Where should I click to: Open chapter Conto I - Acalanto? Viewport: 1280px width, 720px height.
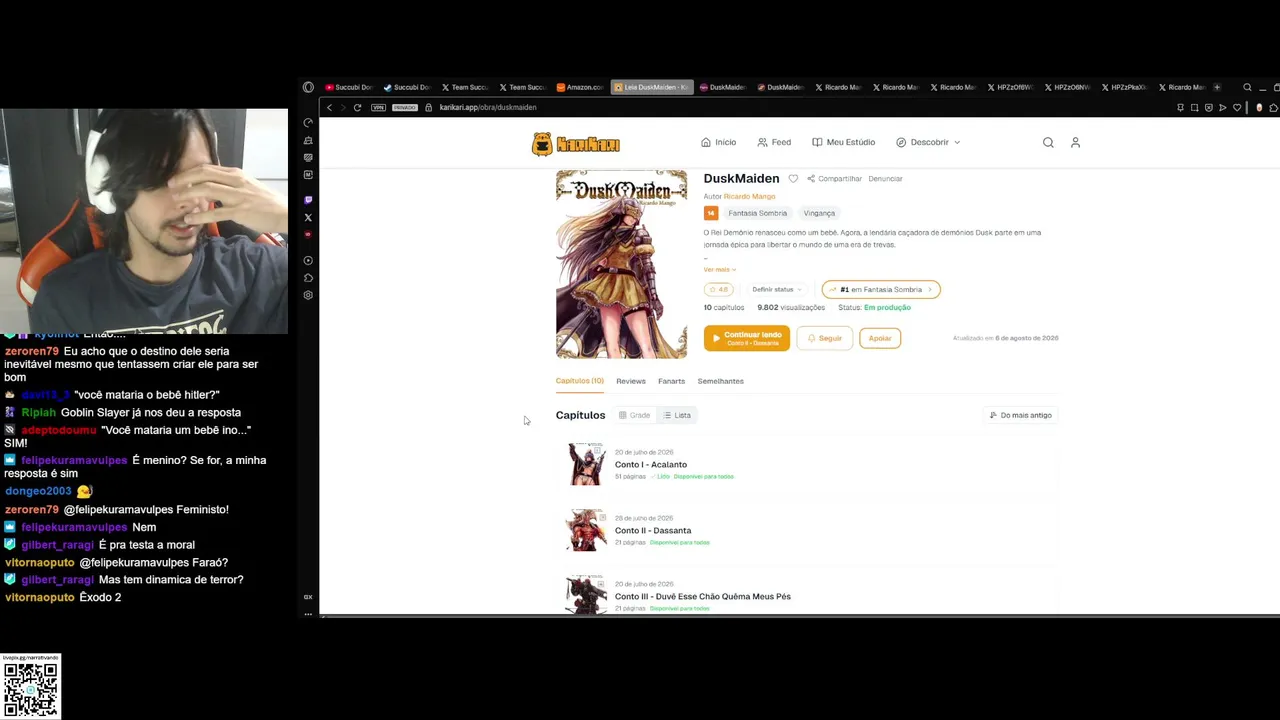651,465
